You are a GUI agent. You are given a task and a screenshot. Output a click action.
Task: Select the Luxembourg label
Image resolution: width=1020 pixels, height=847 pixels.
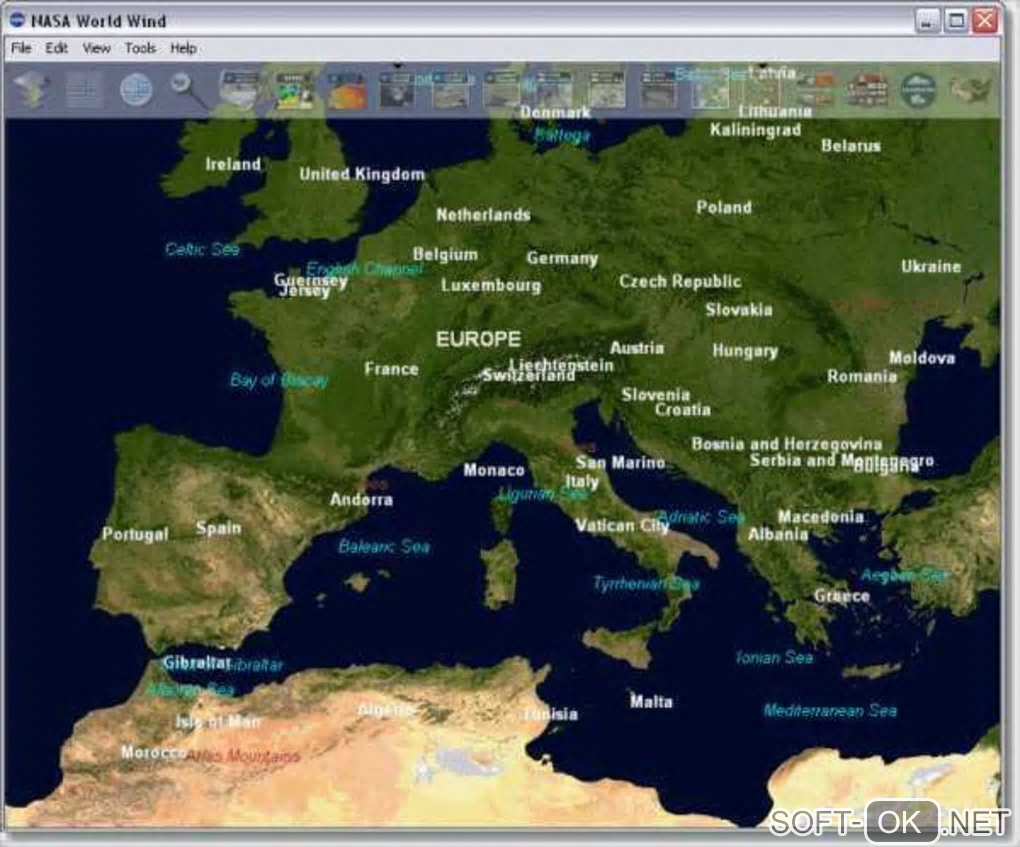(490, 286)
